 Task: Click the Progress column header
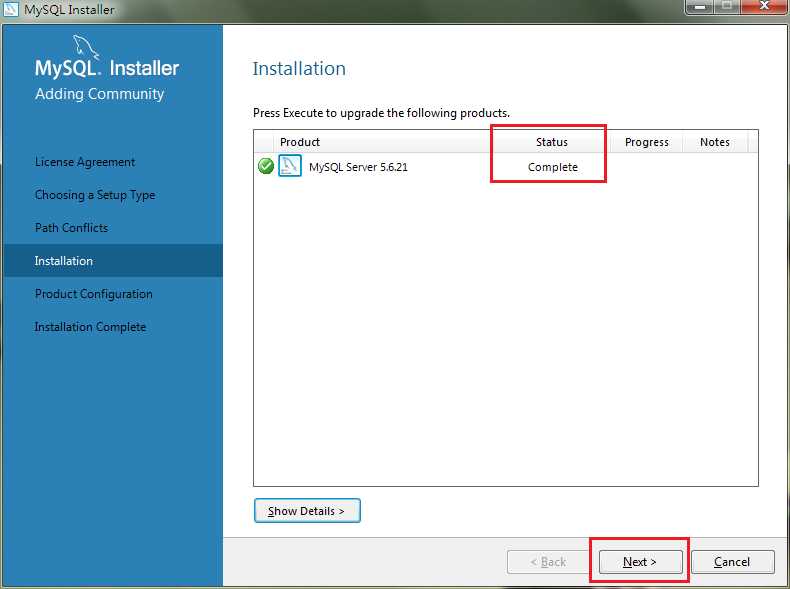(x=646, y=142)
